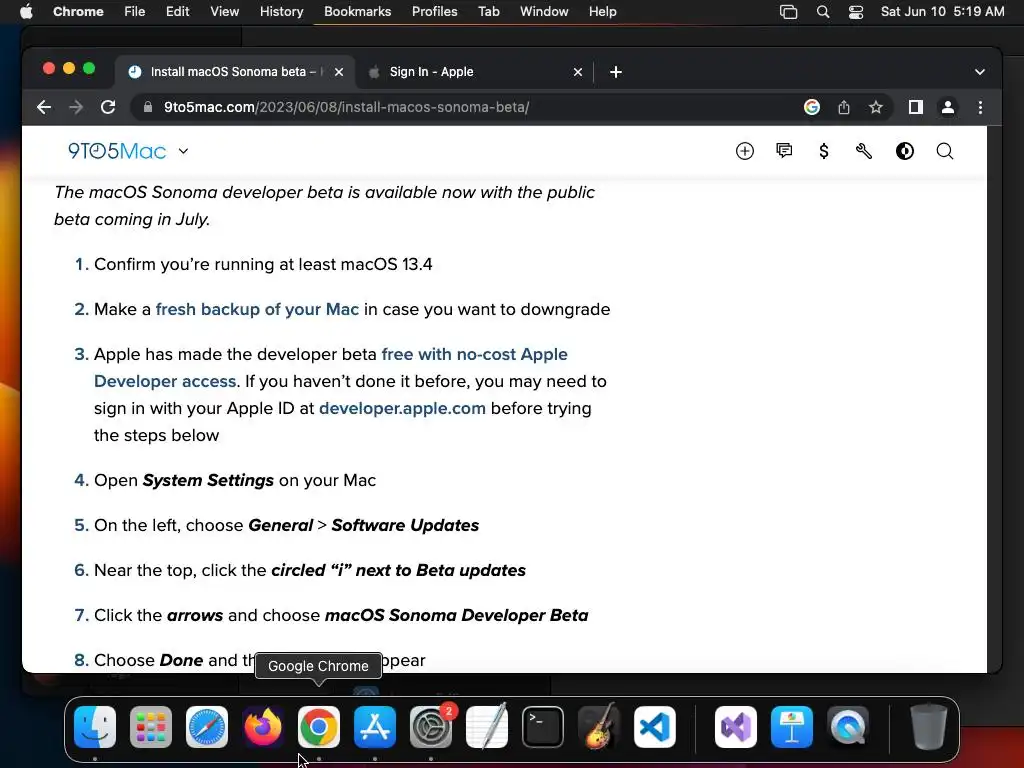Open fresh backup of your Mac link
This screenshot has width=1024, height=768.
coord(257,309)
